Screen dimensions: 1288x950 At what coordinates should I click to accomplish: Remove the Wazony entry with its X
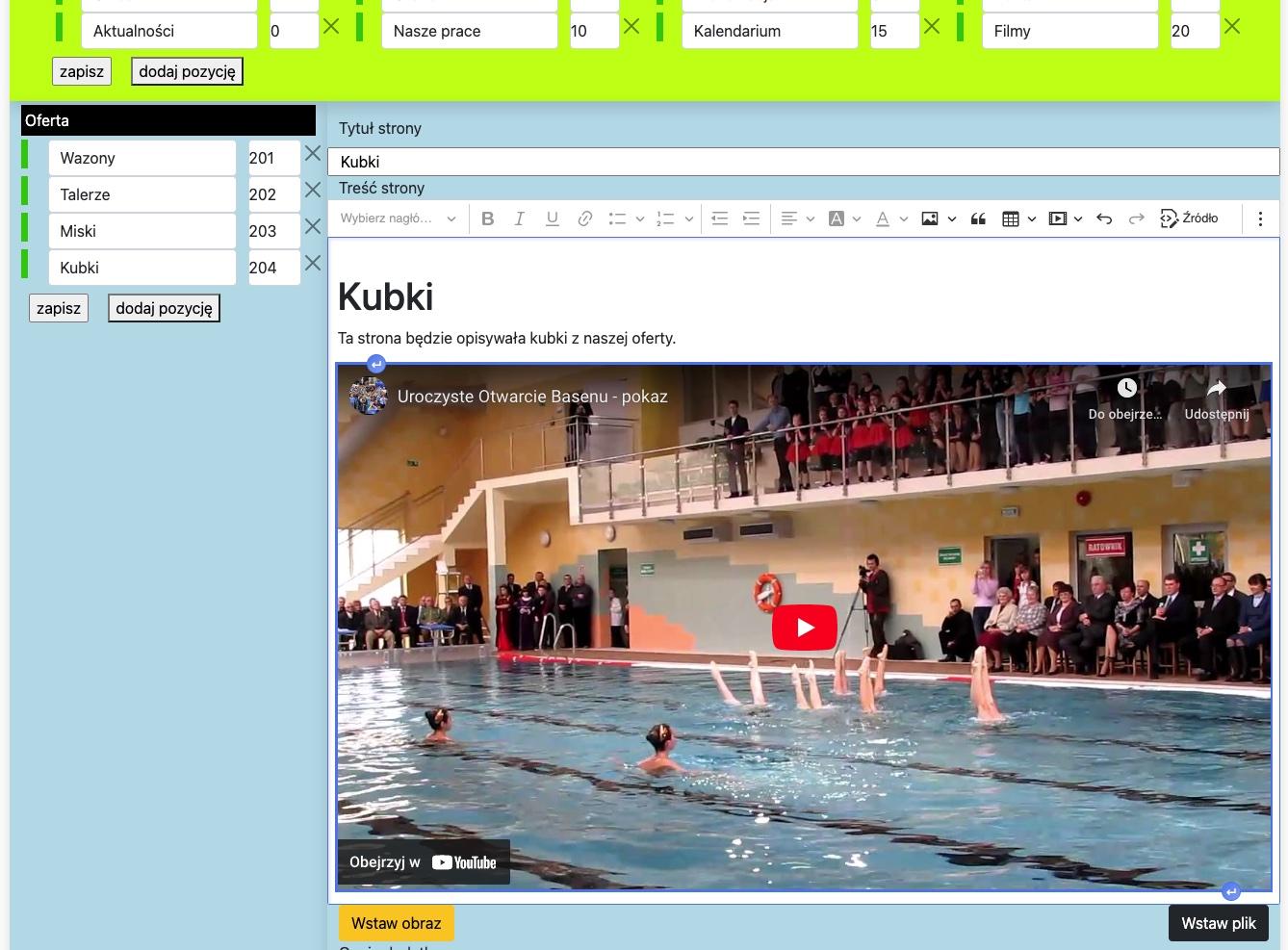click(313, 154)
